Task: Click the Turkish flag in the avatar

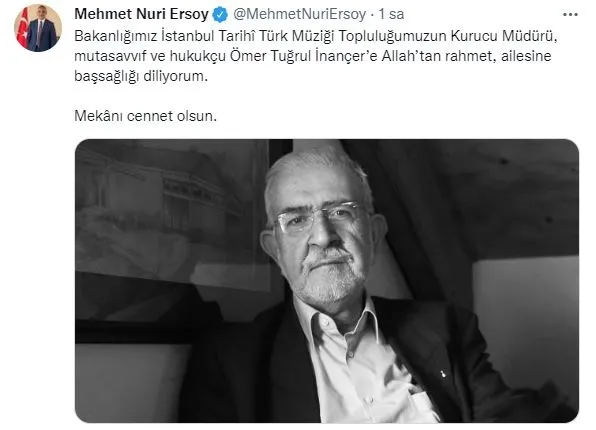Action: tap(23, 29)
